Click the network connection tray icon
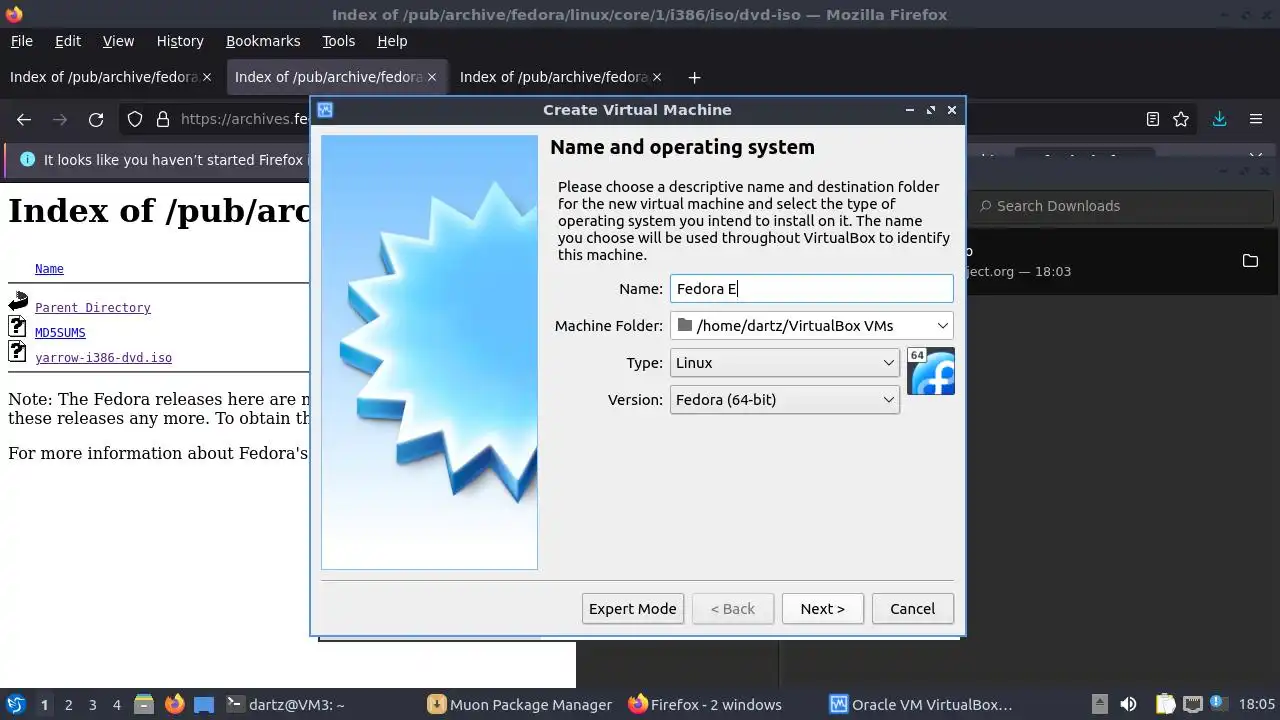1280x720 pixels. click(x=1192, y=704)
